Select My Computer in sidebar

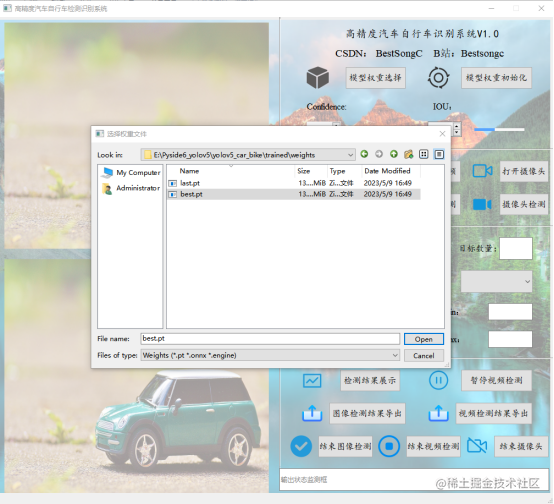click(131, 172)
